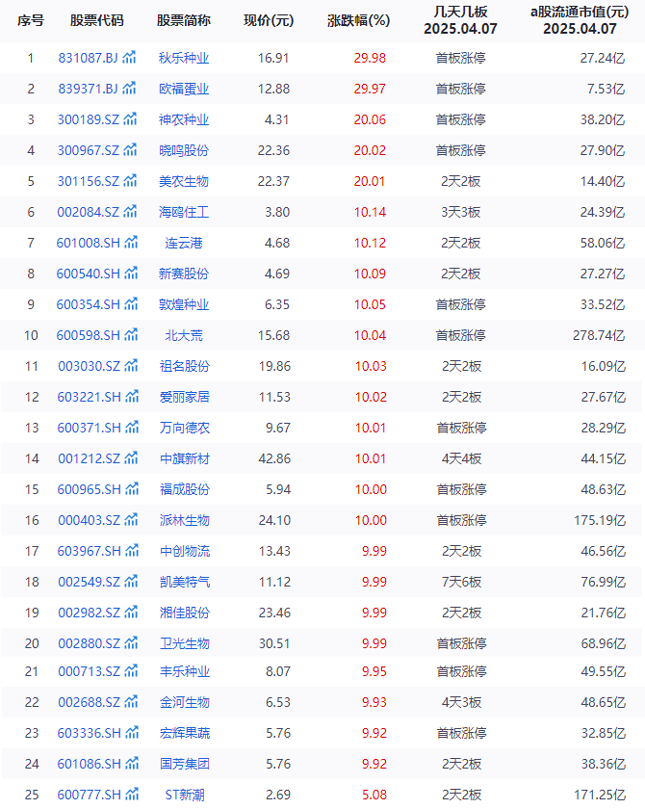Select change percent cell 5.08
The image size is (645, 809).
click(x=374, y=795)
